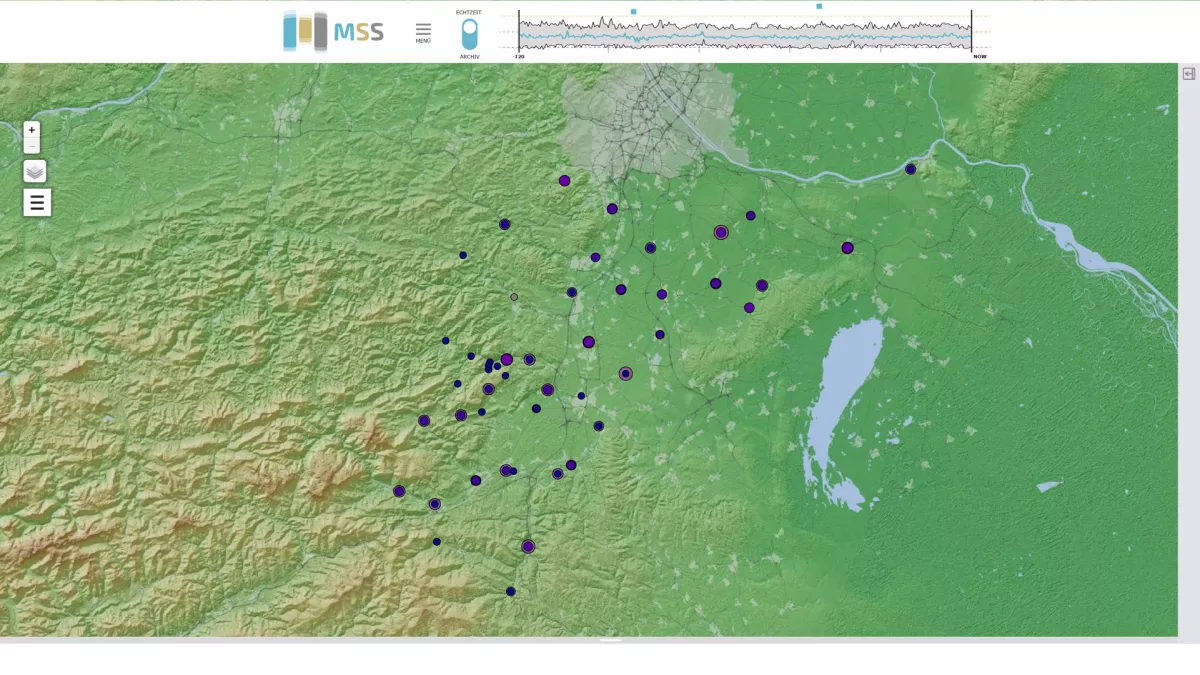
Task: Click the ARCHIV label under the switch
Action: (469, 57)
